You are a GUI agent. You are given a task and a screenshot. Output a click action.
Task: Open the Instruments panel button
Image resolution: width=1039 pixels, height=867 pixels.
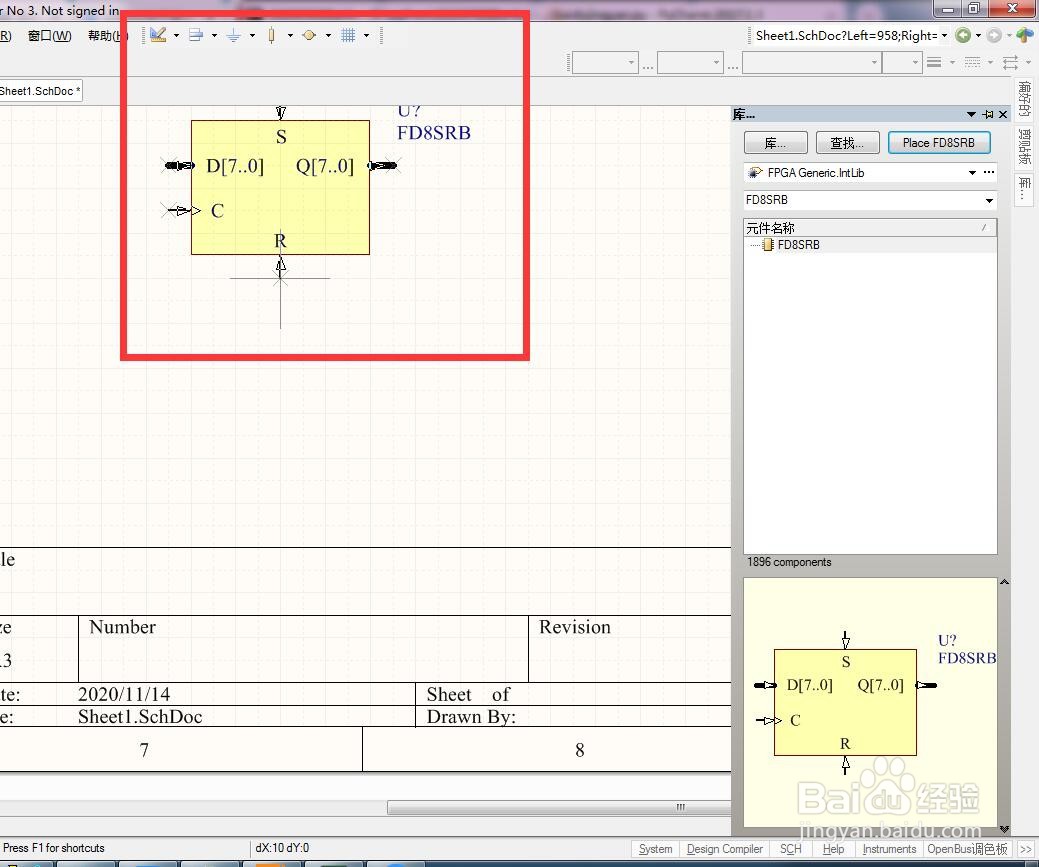click(x=889, y=849)
